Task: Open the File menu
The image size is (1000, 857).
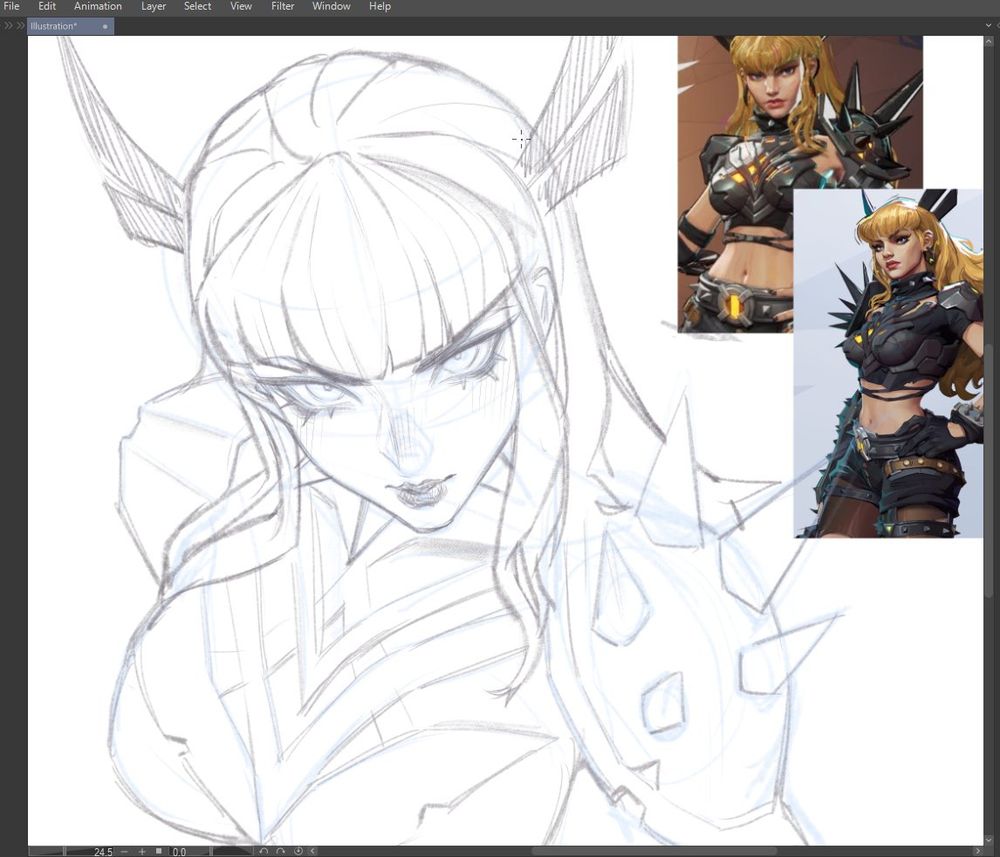Action: (x=11, y=6)
